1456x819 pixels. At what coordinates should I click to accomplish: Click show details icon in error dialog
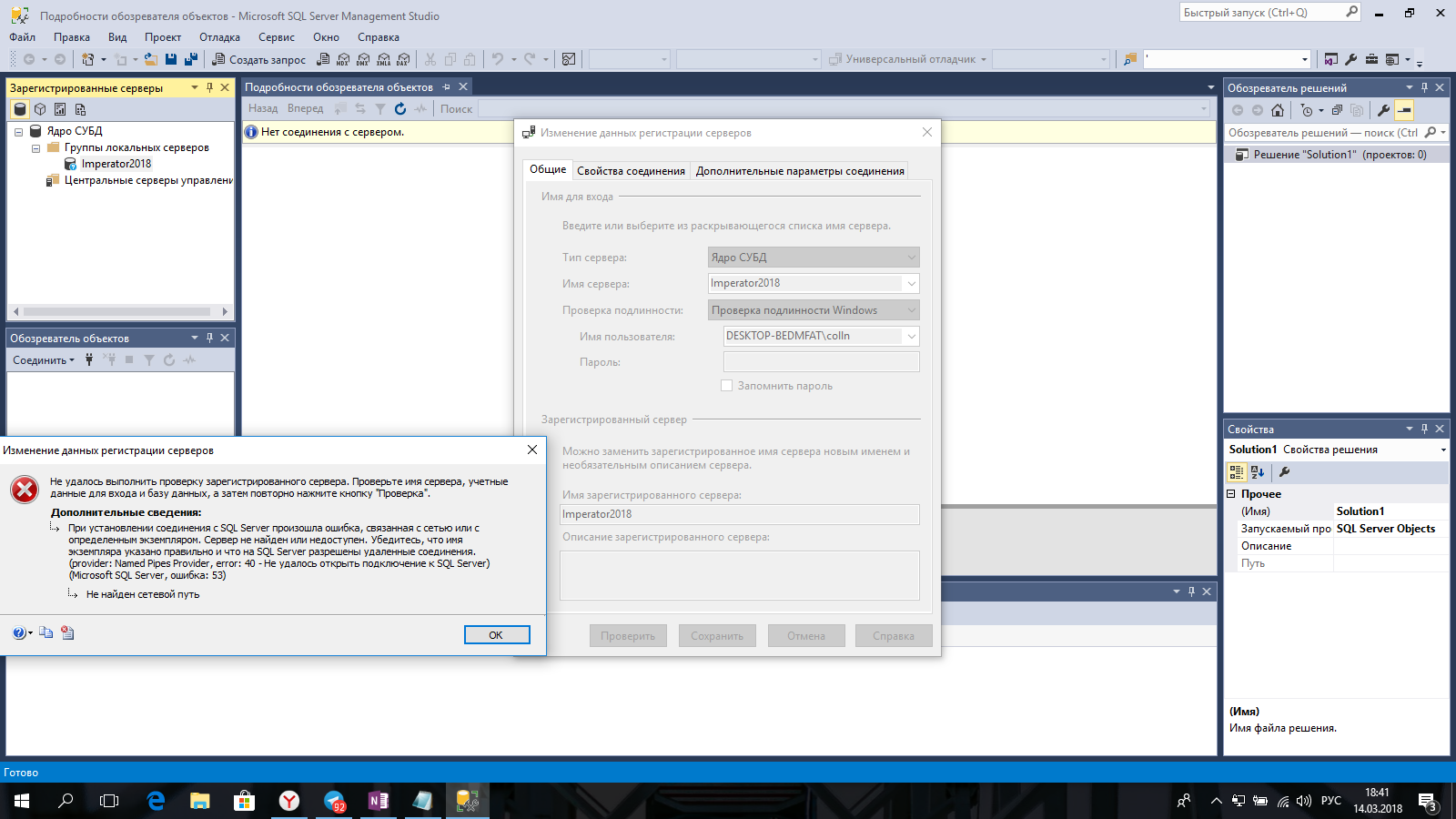[67, 632]
